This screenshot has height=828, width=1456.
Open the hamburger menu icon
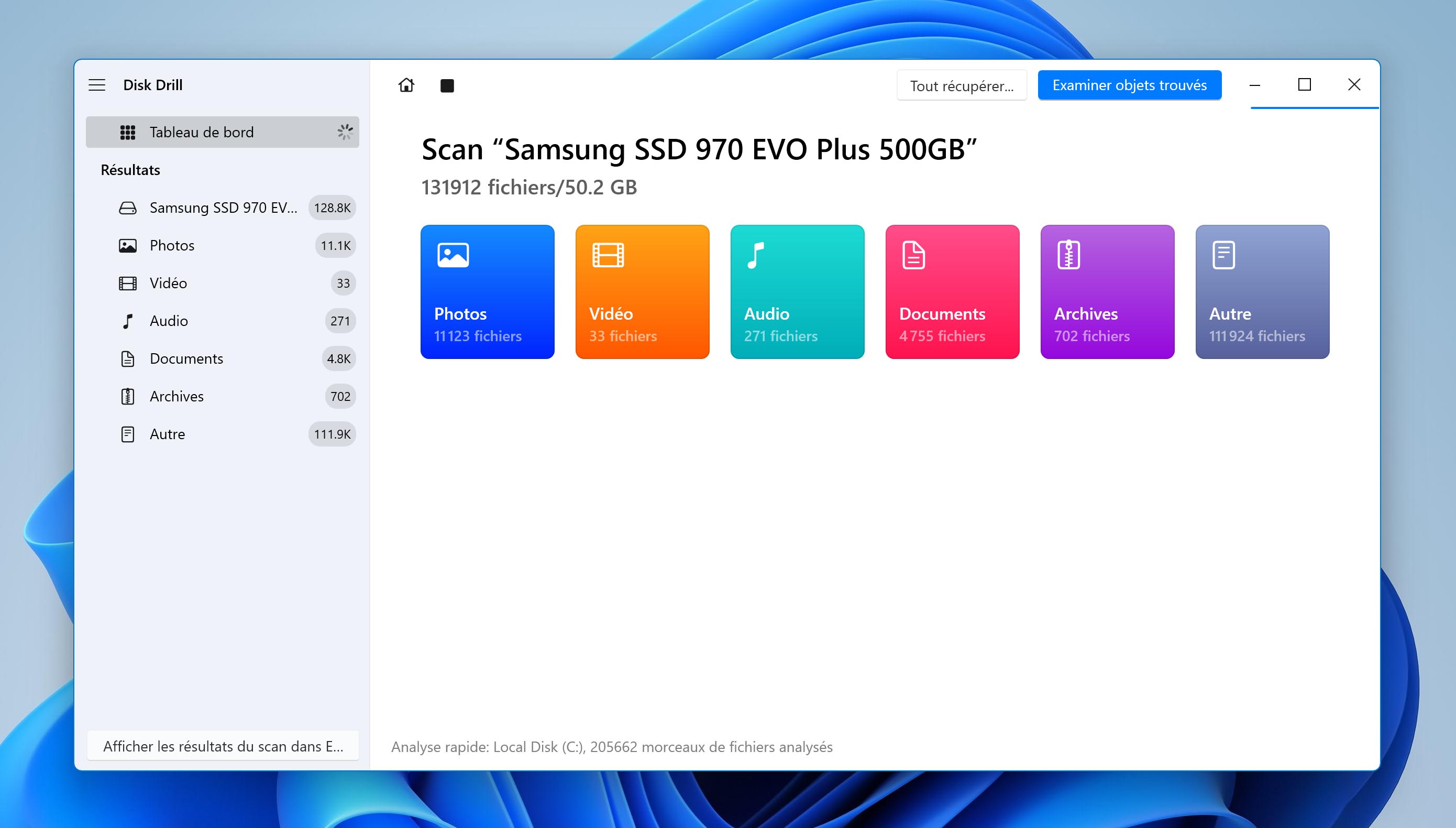coord(97,85)
